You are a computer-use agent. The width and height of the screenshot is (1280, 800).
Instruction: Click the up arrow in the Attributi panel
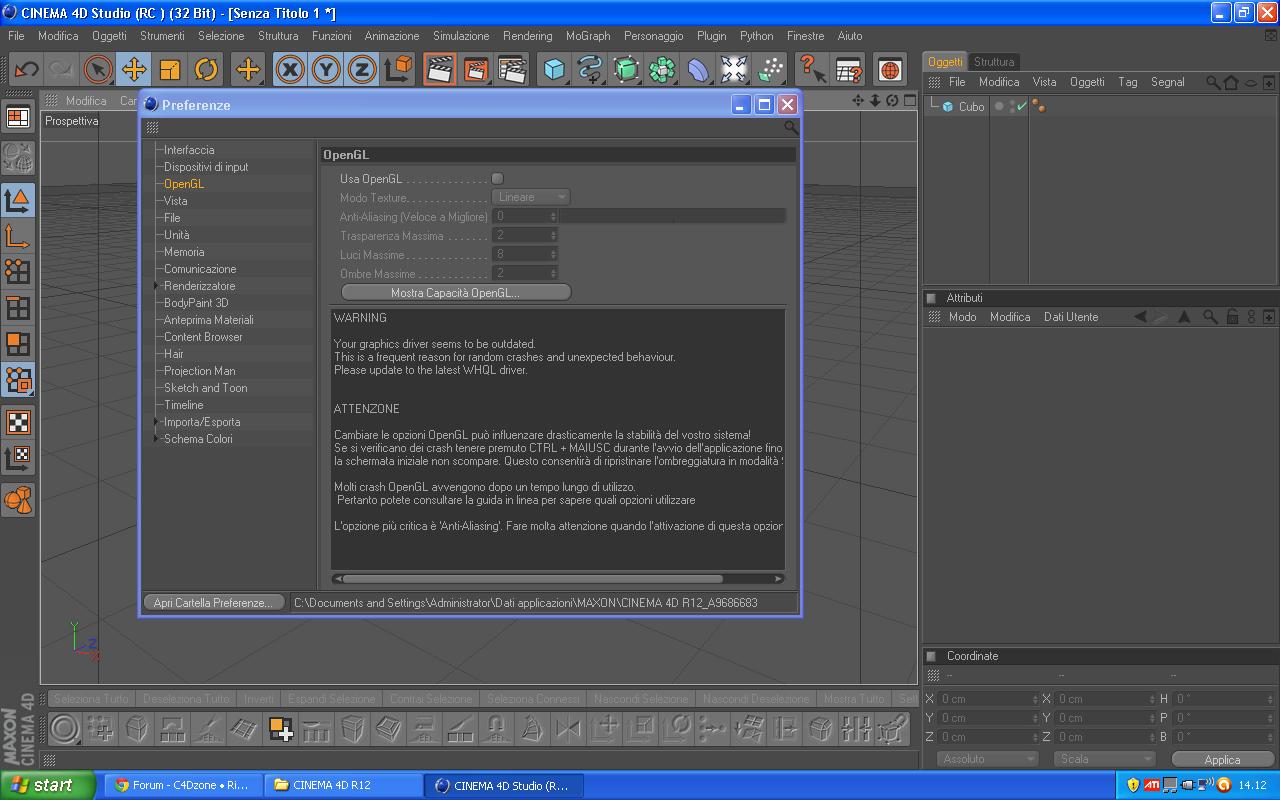tap(1184, 317)
